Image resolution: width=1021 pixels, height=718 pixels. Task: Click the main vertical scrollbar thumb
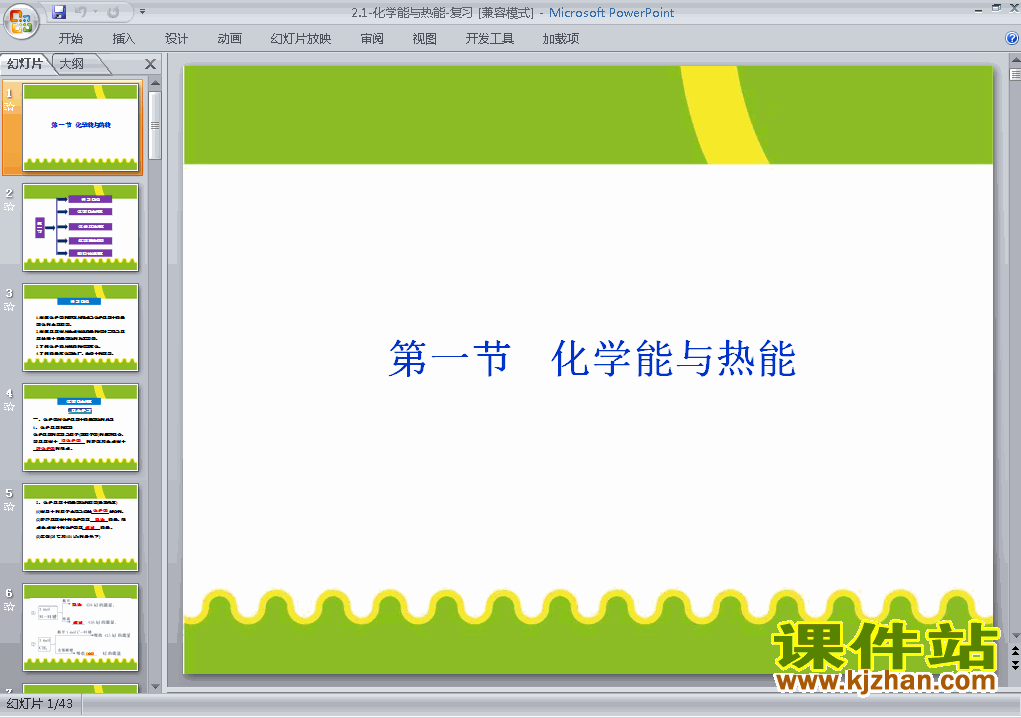click(x=1015, y=74)
